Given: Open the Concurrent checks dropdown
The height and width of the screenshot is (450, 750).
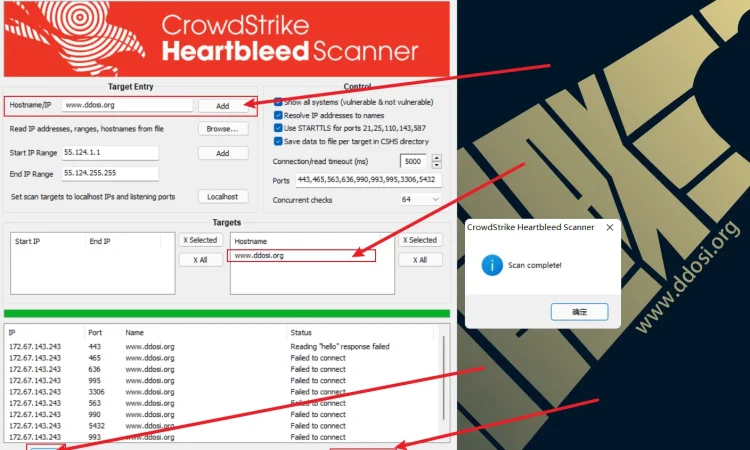Looking at the screenshot, I should pos(420,199).
